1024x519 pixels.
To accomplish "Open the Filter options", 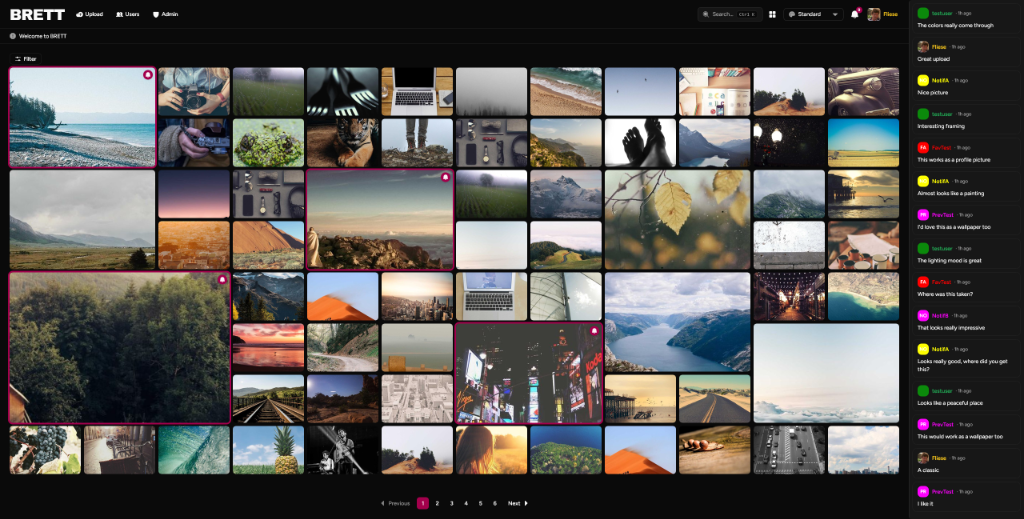I will pyautogui.click(x=25, y=59).
